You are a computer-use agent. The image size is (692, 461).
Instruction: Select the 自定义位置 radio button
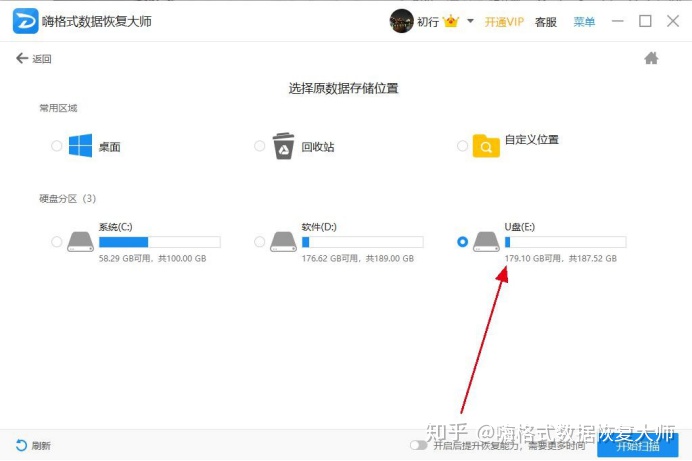point(462,146)
